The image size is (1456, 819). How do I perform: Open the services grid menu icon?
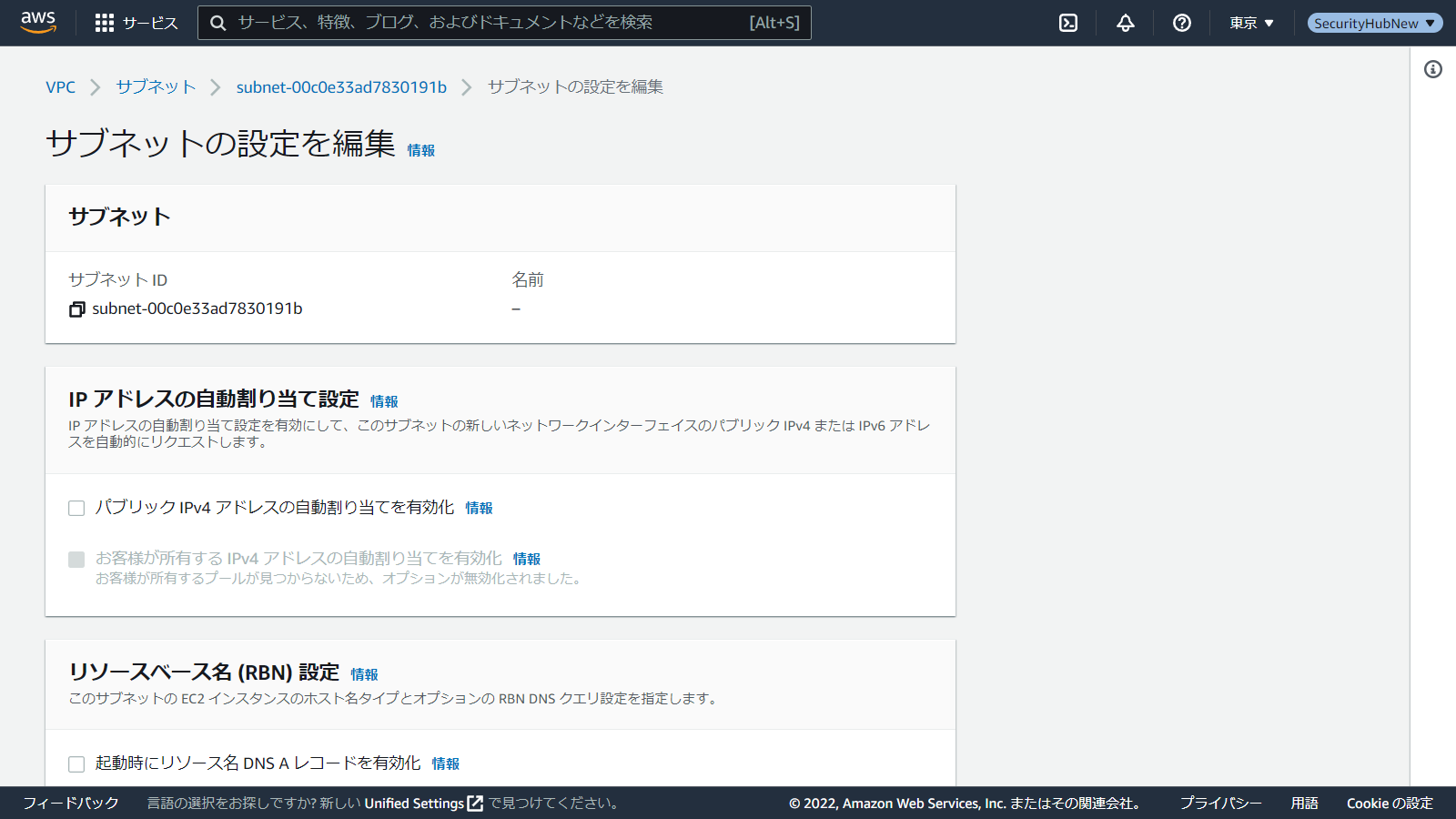105,23
